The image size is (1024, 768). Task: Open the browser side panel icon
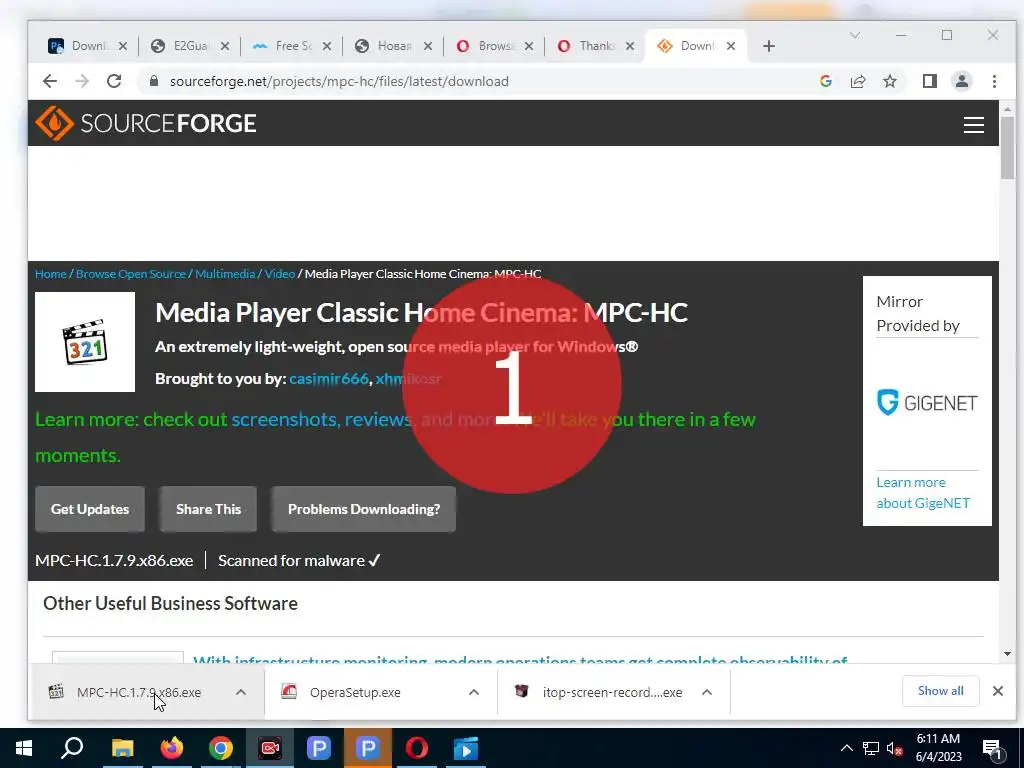(x=929, y=81)
